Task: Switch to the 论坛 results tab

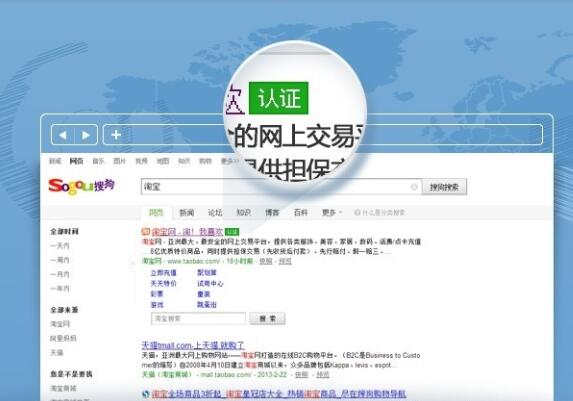Action: click(215, 213)
